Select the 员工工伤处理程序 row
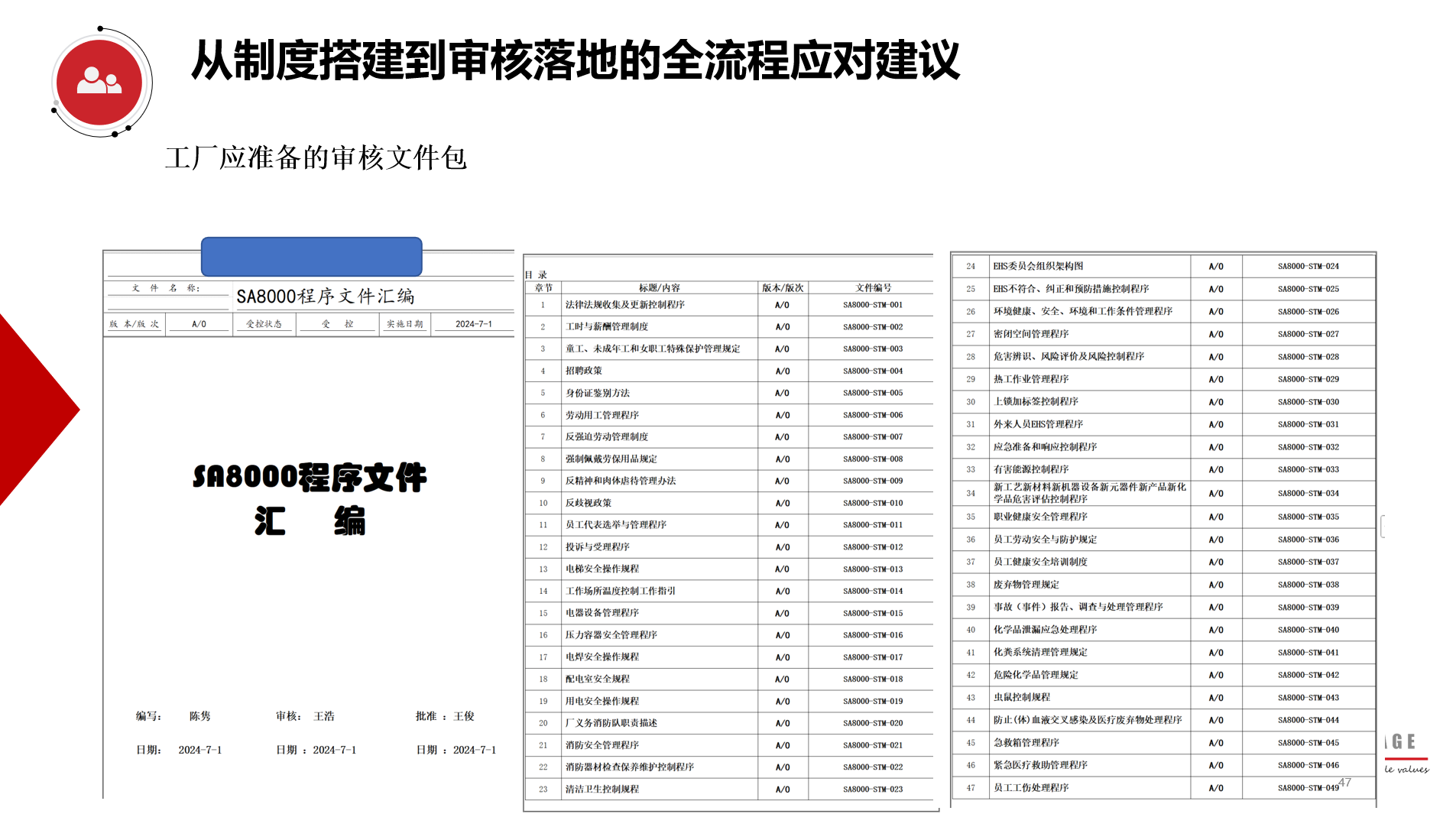1456x814 pixels. [1030, 788]
